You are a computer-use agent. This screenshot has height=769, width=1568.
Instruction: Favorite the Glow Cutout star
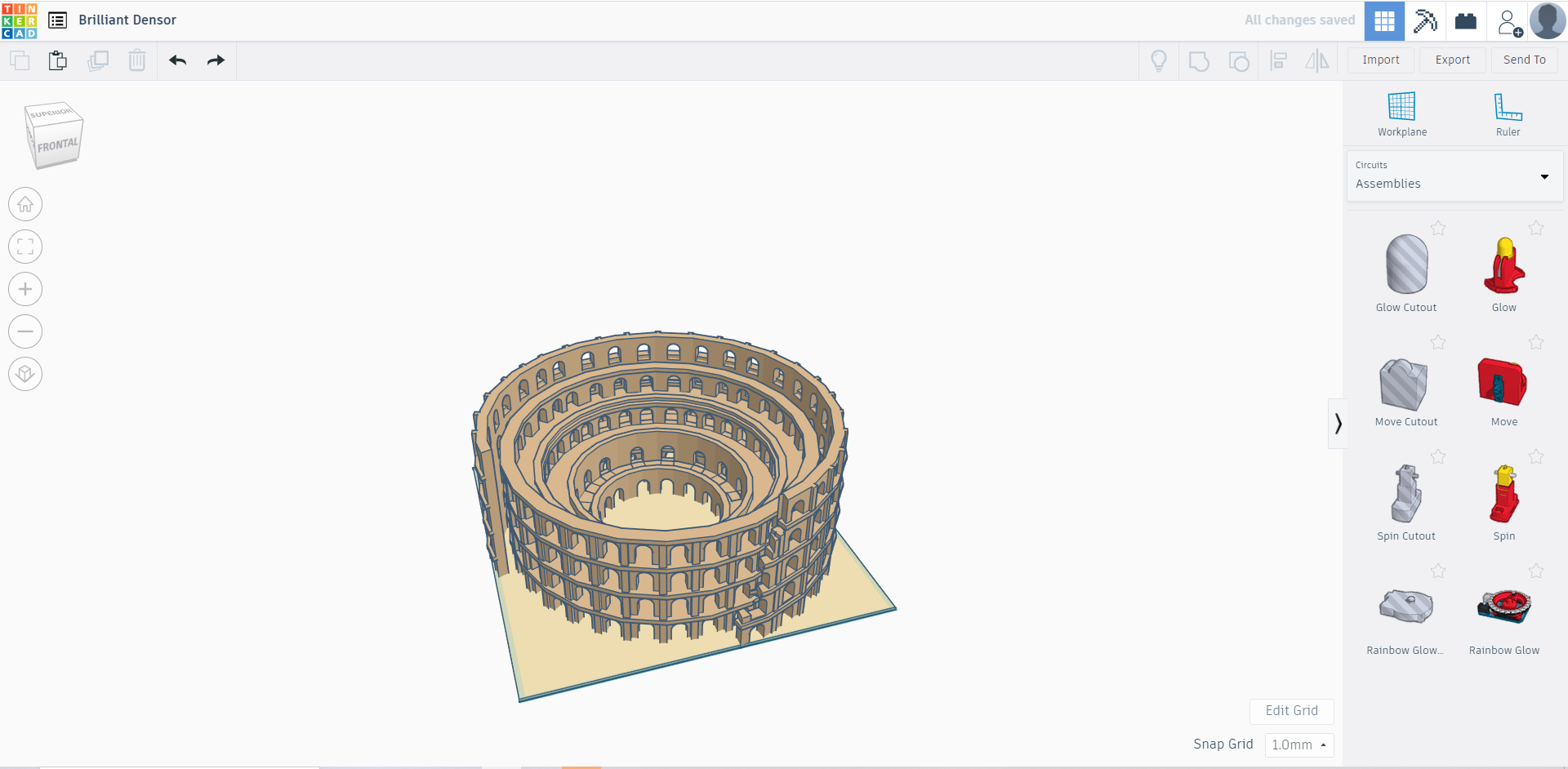click(x=1438, y=228)
